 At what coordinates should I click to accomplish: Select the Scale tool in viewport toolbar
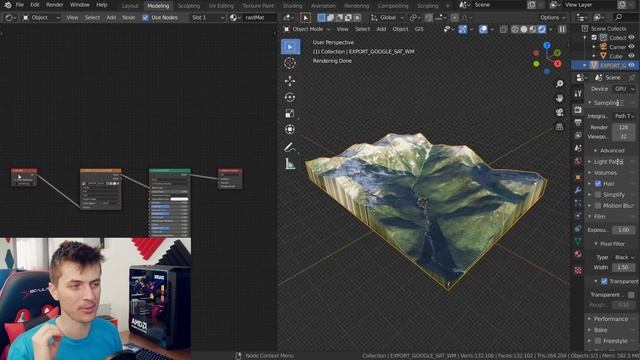coord(290,113)
